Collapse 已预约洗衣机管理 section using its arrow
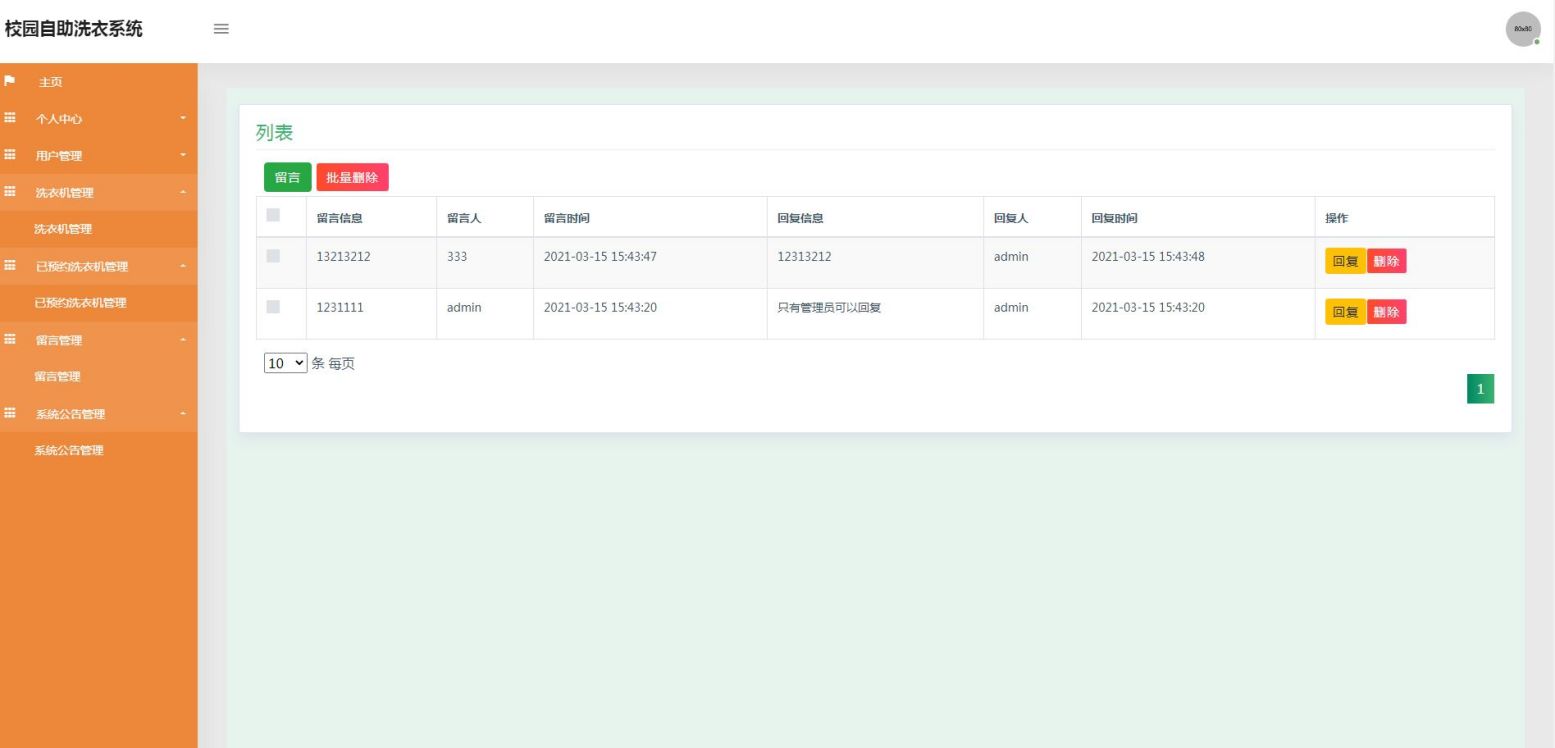The height and width of the screenshot is (748, 1555). (x=183, y=267)
